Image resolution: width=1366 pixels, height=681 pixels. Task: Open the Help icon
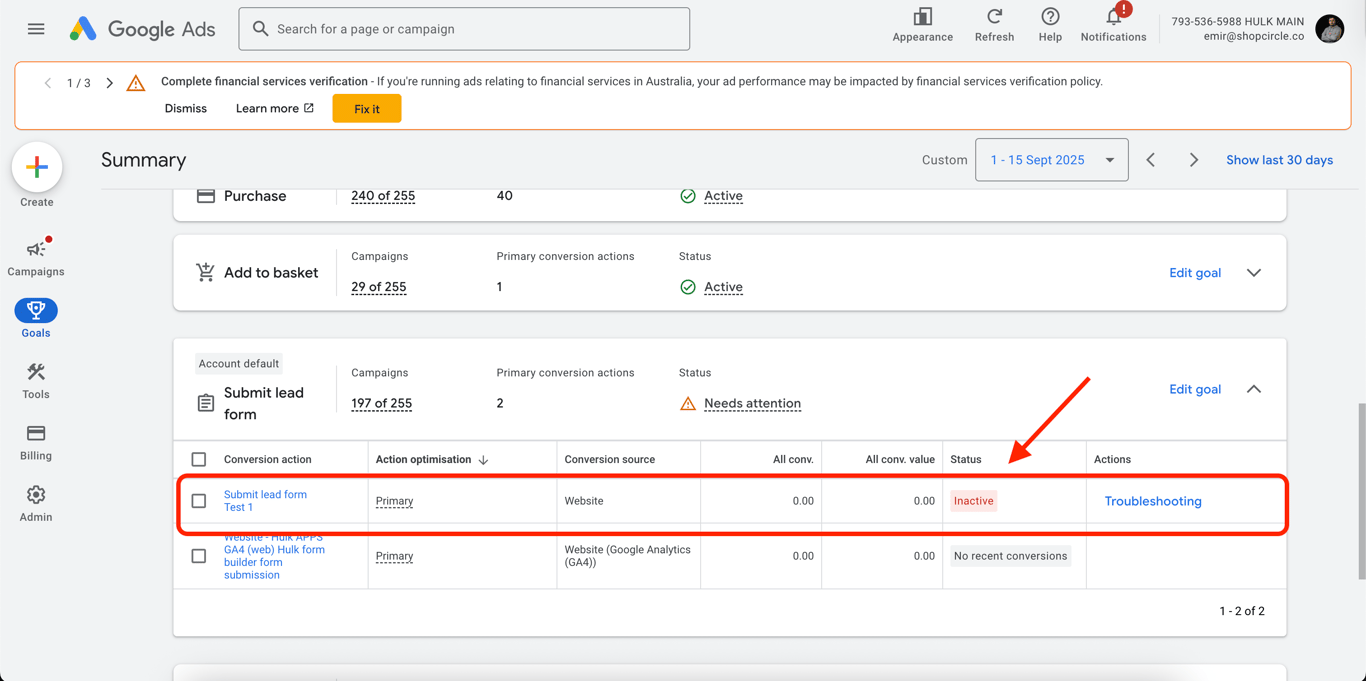[1050, 17]
